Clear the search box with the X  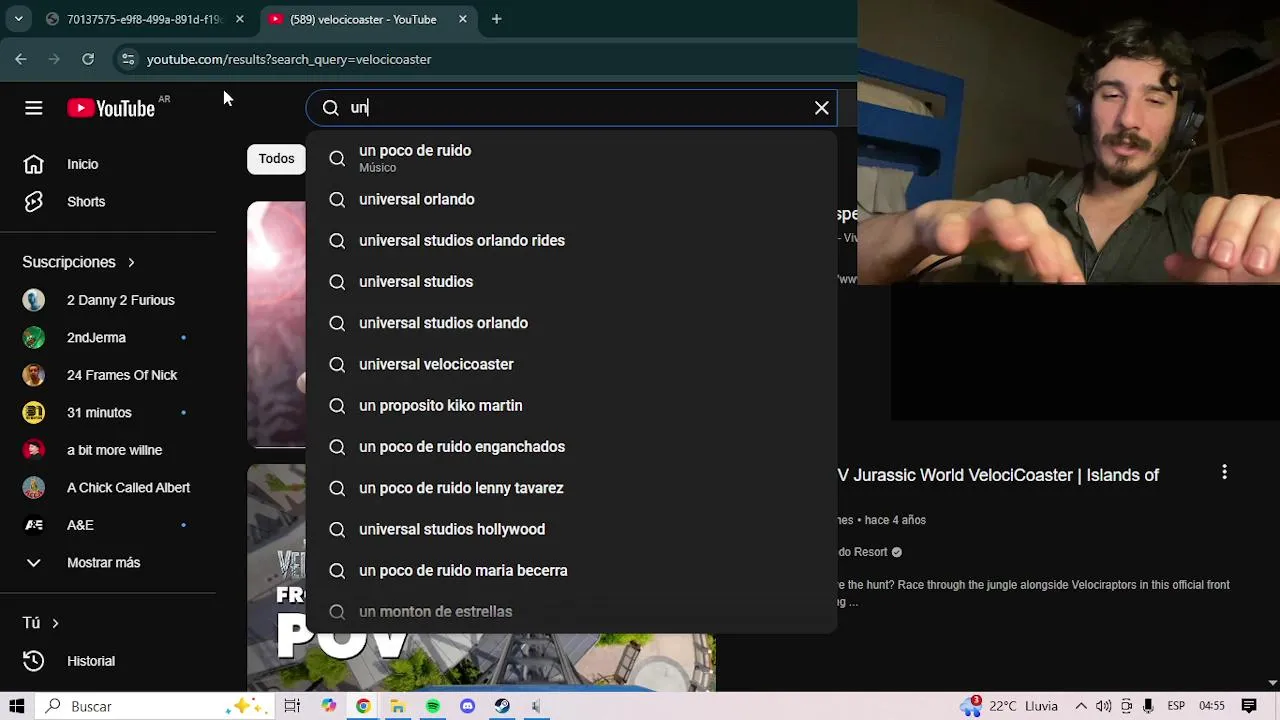pos(822,108)
